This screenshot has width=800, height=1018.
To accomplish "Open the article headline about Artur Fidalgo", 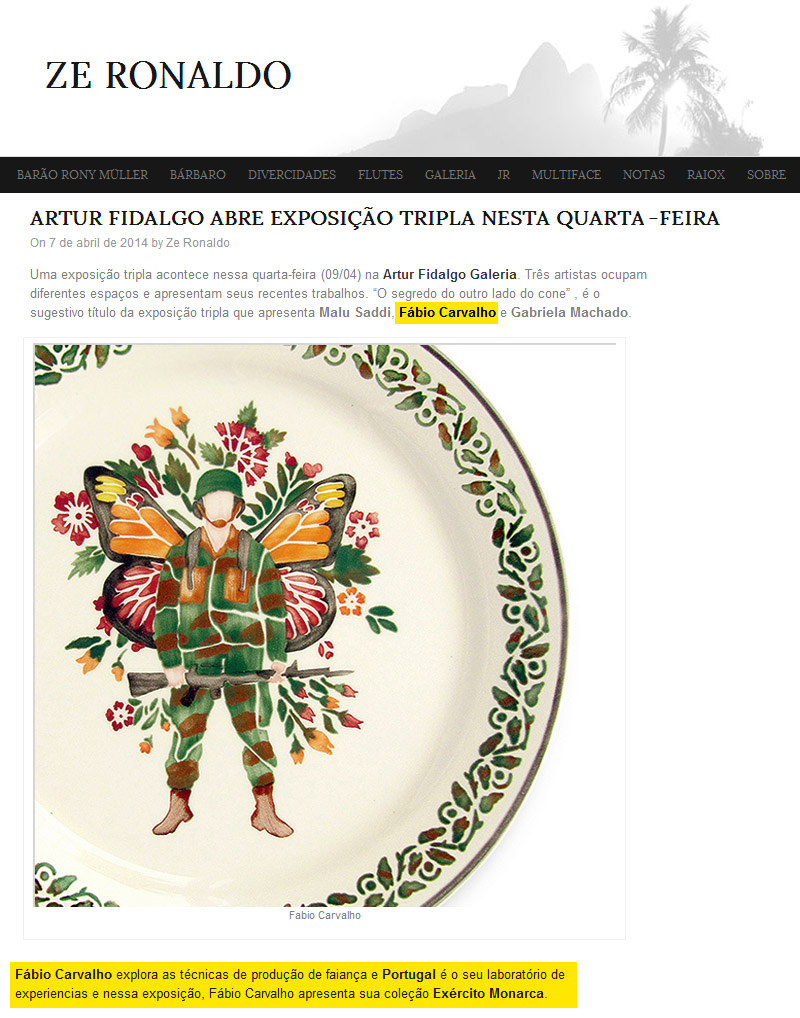I will 375,218.
